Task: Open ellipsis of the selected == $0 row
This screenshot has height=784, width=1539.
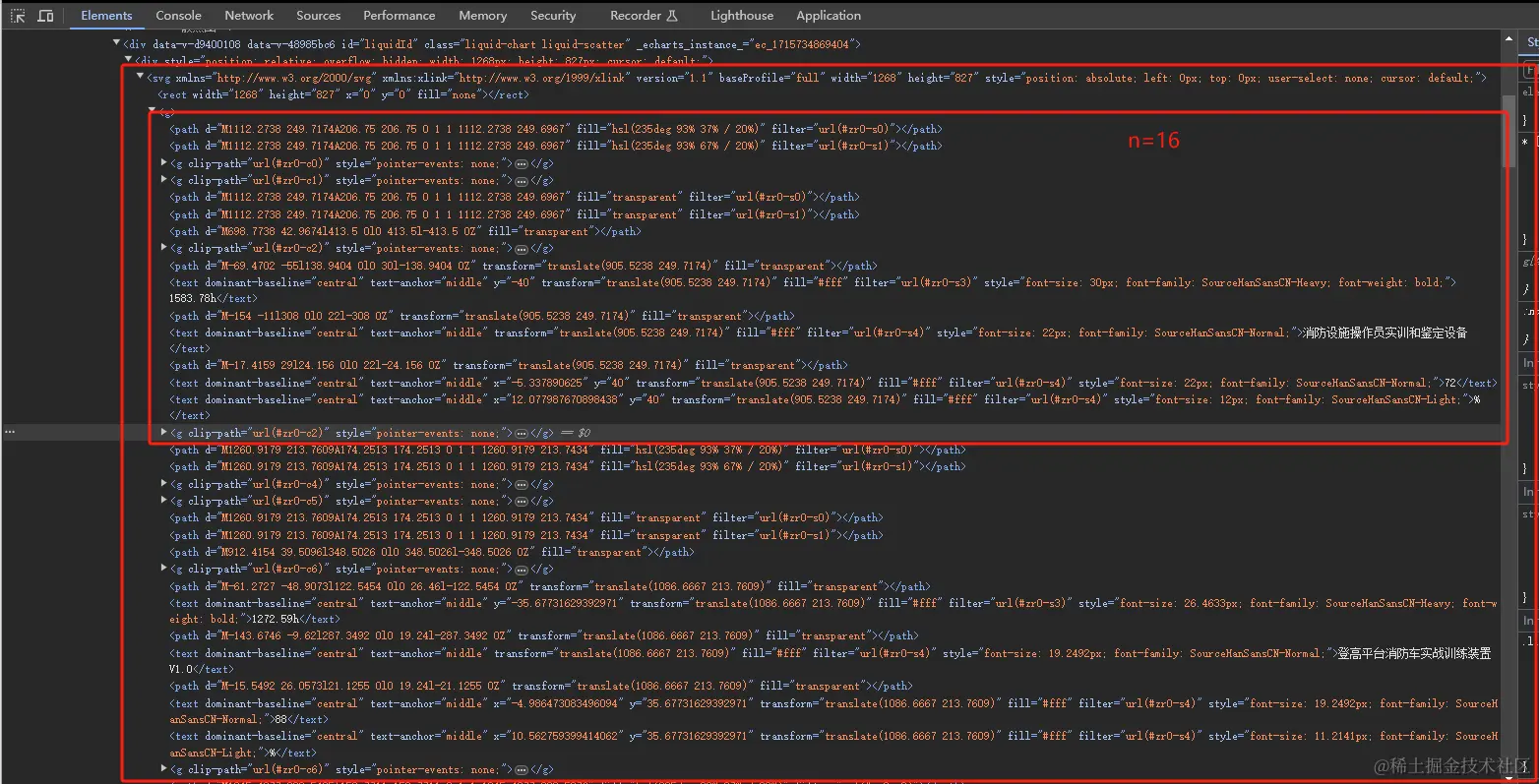Action: click(x=522, y=433)
